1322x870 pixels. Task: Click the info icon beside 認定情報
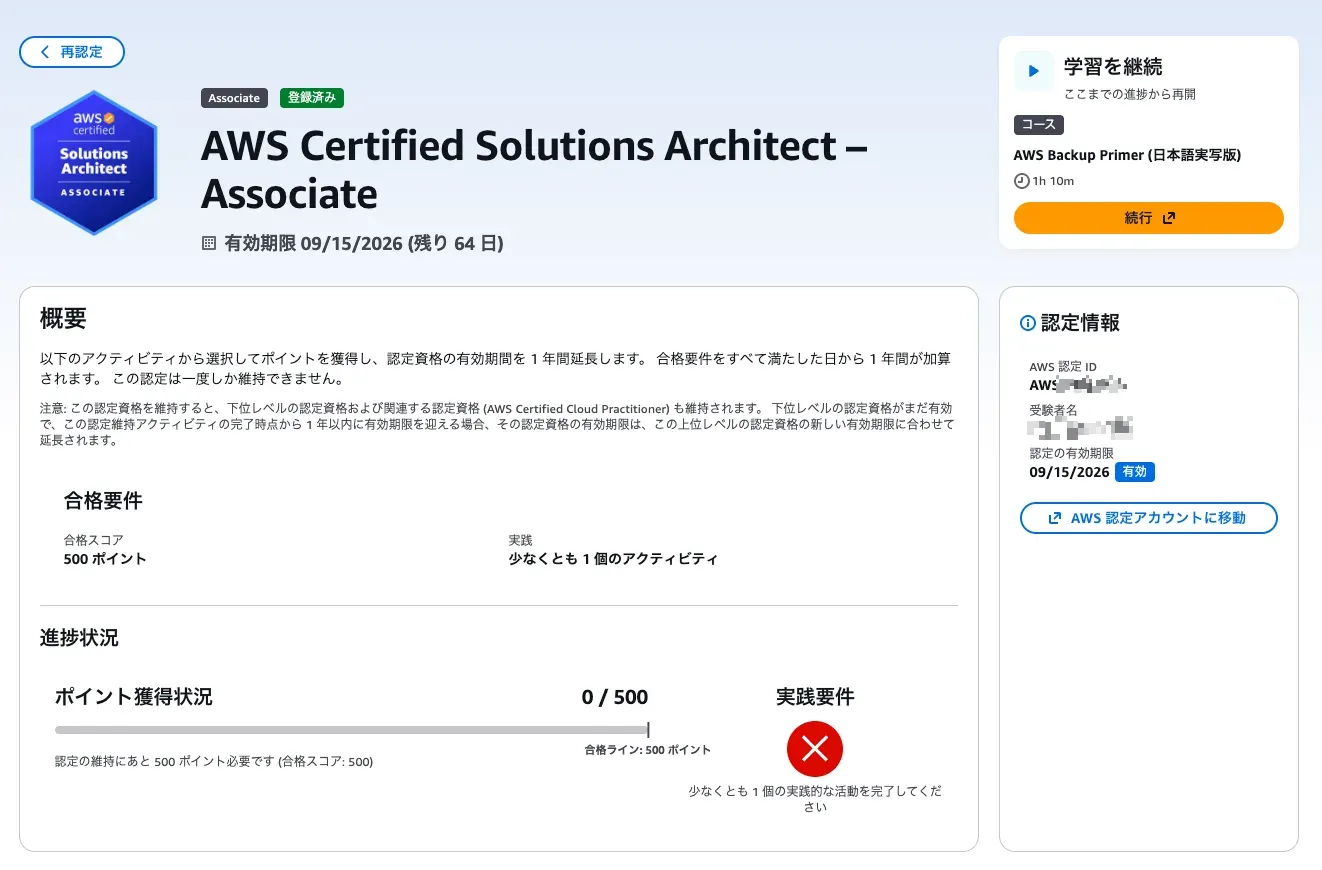(1027, 323)
